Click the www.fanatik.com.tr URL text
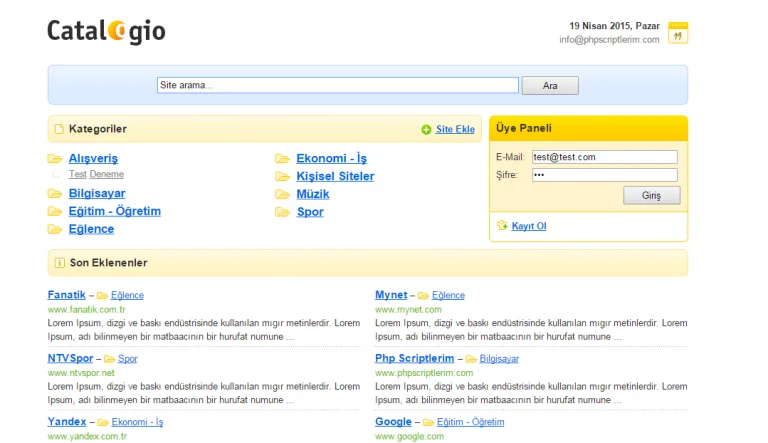 87,310
